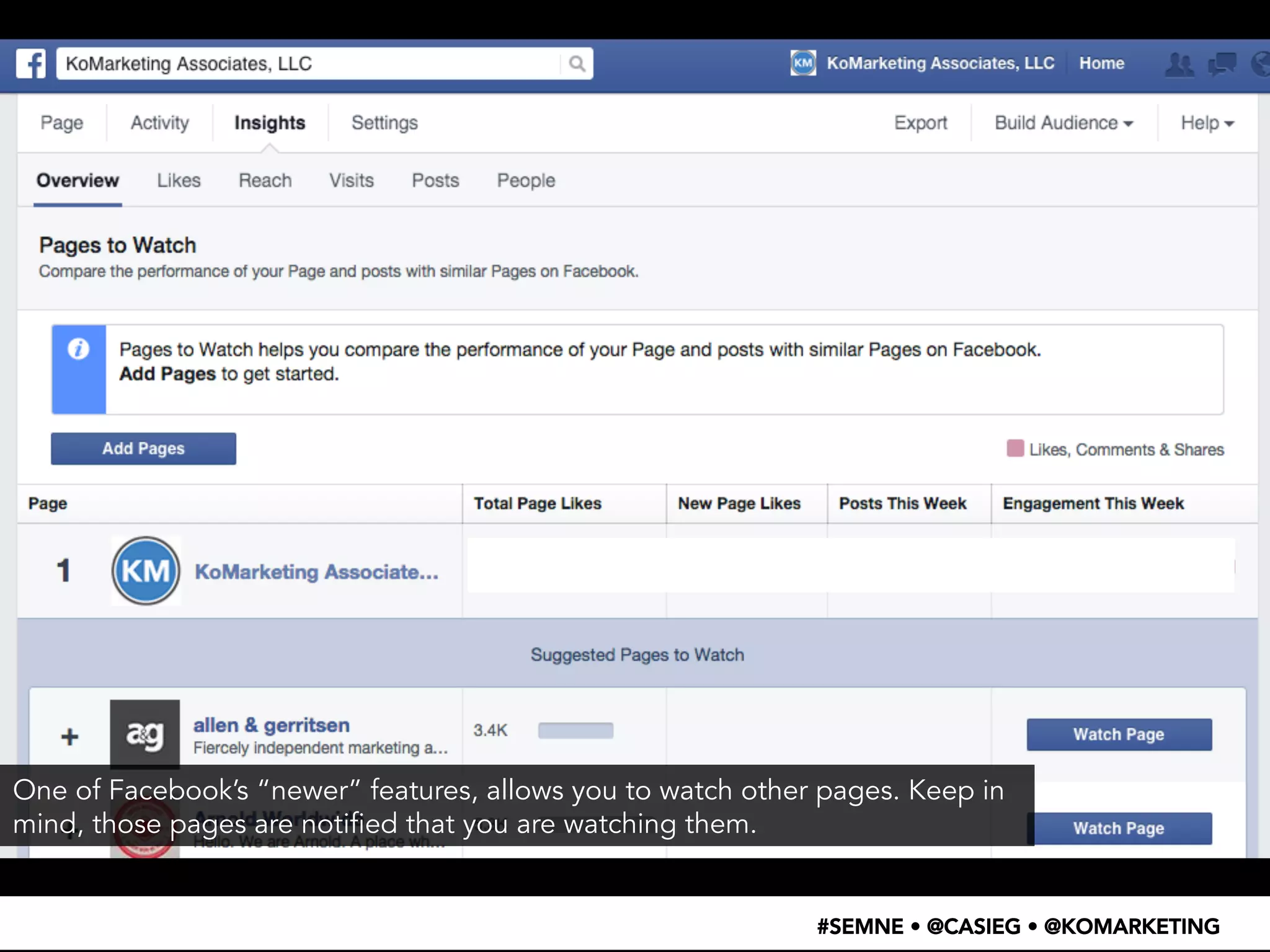Click the 'Suggested Pages to Watch' heading
Viewport: 1270px width, 952px height.
637,654
